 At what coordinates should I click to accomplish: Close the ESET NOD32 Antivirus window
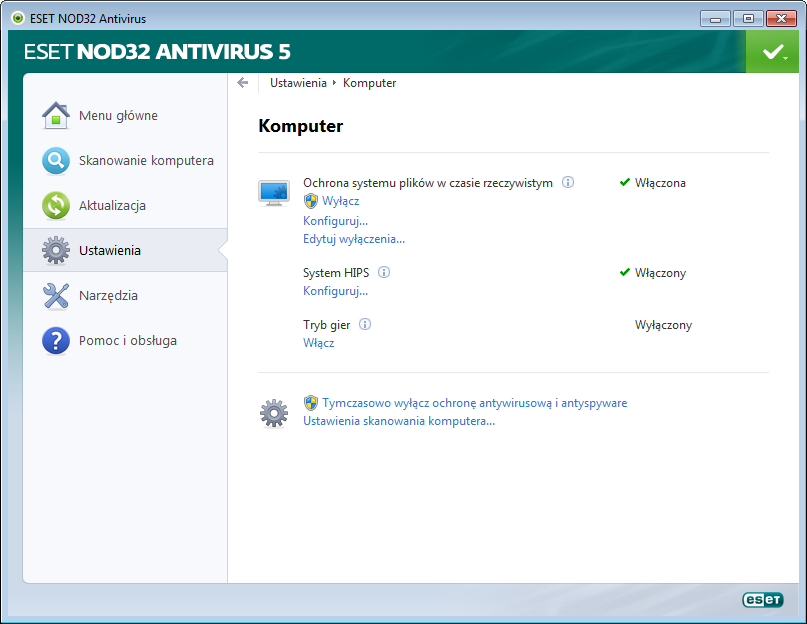781,19
